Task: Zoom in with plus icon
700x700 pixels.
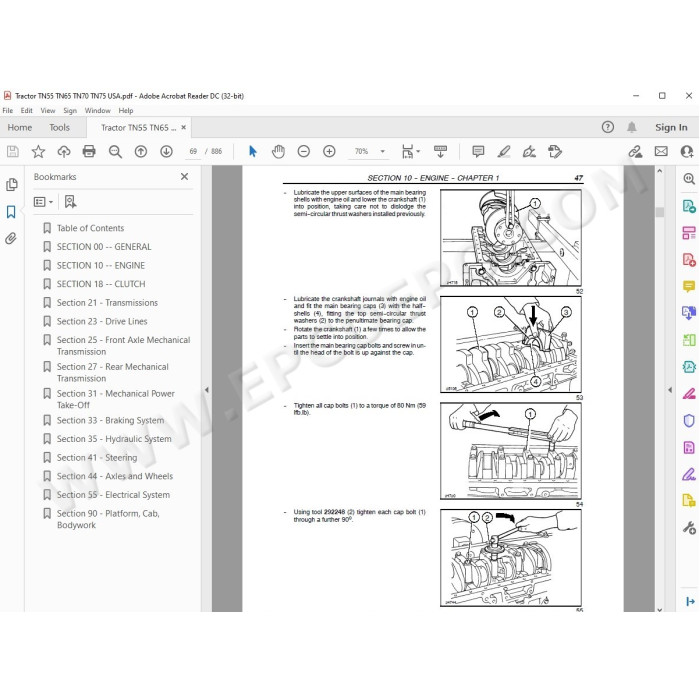Action: pos(329,152)
